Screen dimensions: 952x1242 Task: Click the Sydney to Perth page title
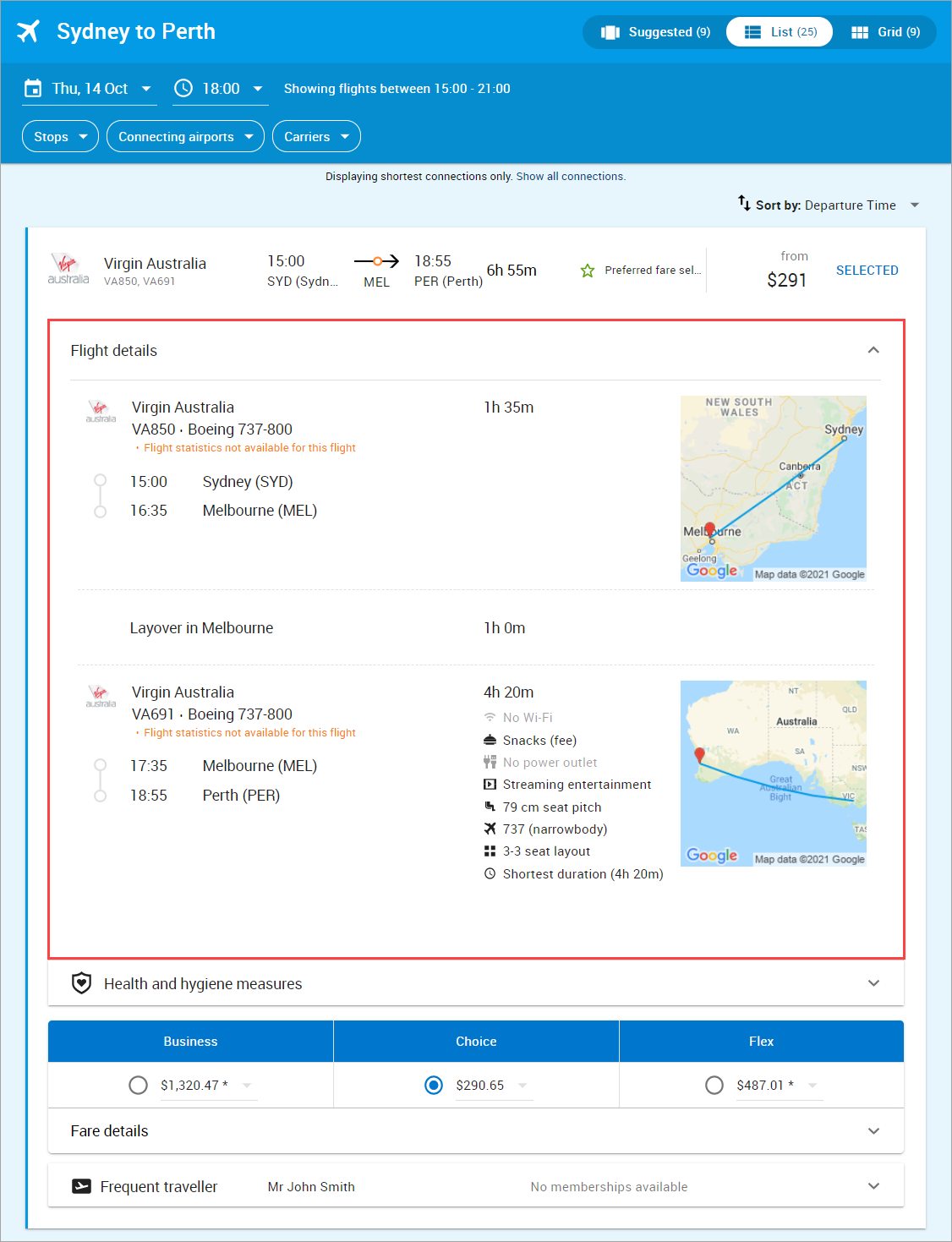[136, 31]
